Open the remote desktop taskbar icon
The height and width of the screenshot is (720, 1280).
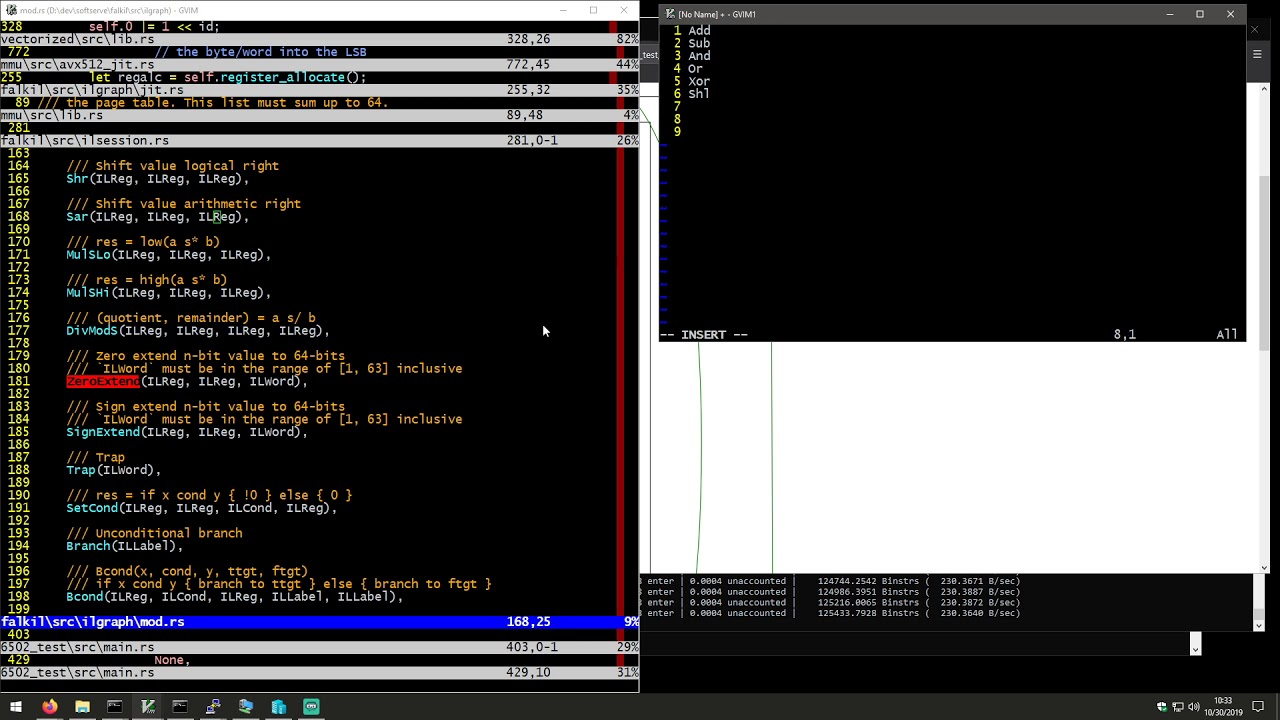(x=246, y=707)
